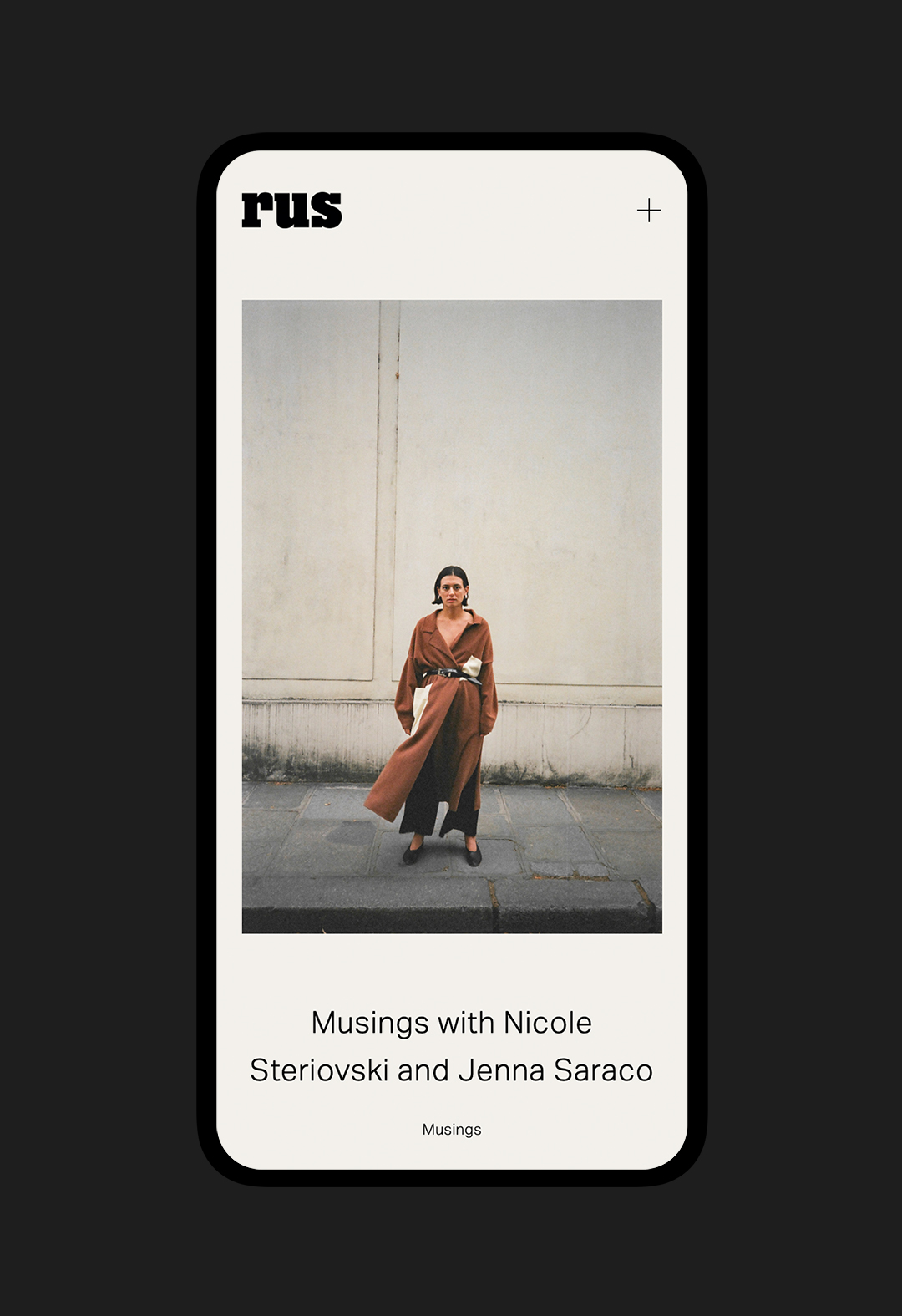The width and height of the screenshot is (902, 1316).
Task: Click the black belt on the coat
Action: pyautogui.click(x=452, y=675)
